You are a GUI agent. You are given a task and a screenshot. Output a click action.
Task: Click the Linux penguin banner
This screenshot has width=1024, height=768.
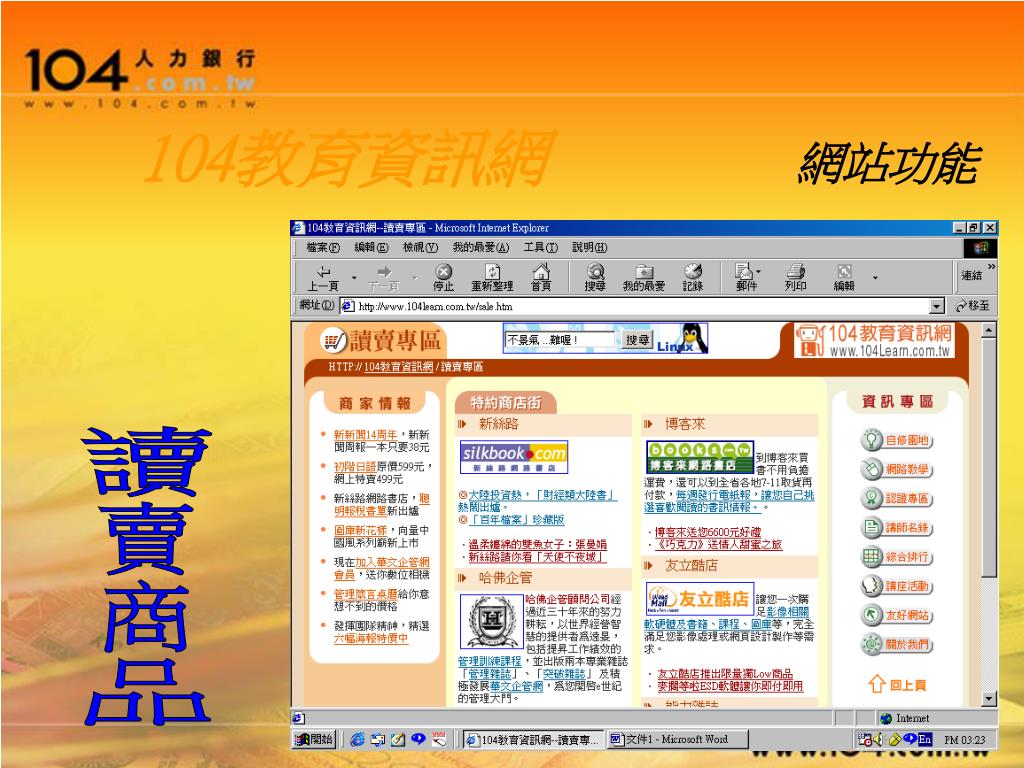pos(682,340)
